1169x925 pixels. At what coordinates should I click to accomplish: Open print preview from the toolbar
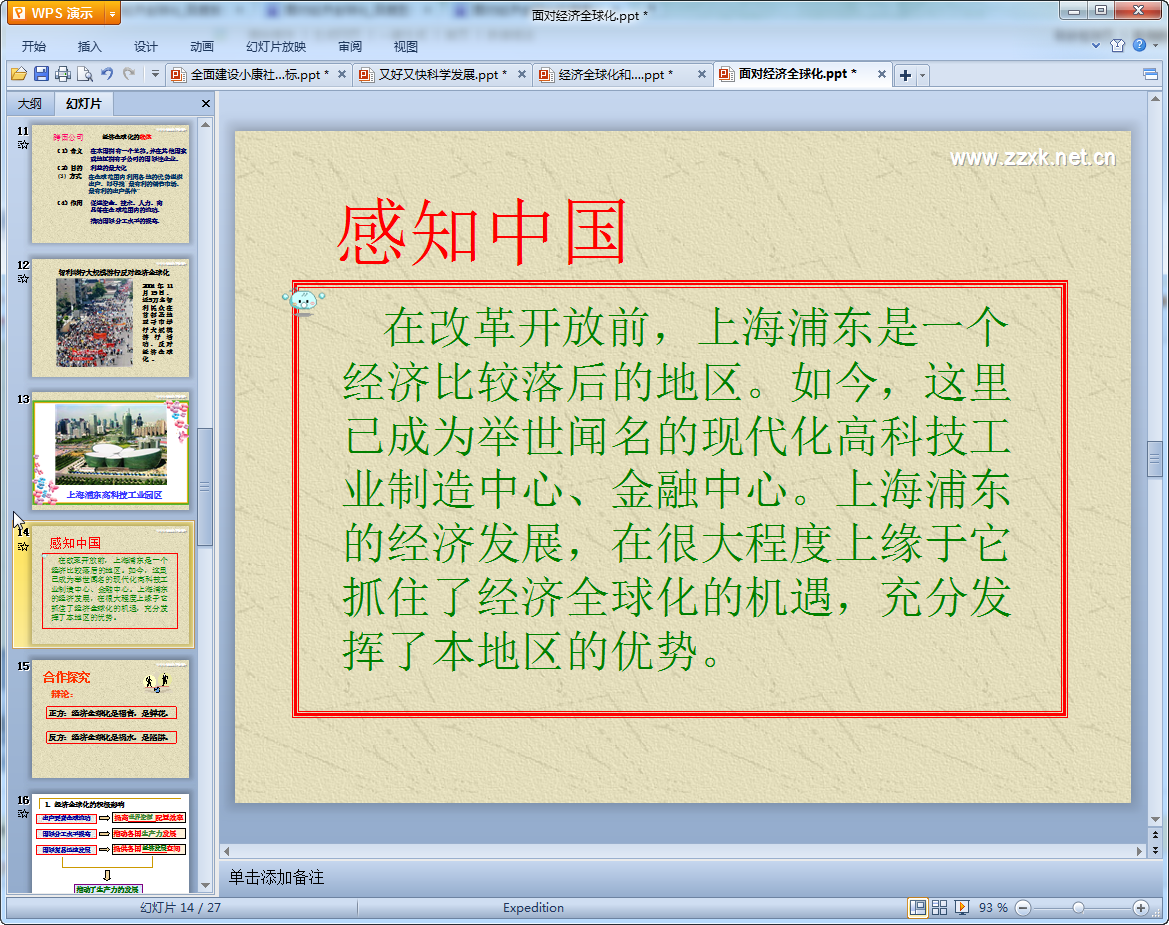tap(85, 74)
